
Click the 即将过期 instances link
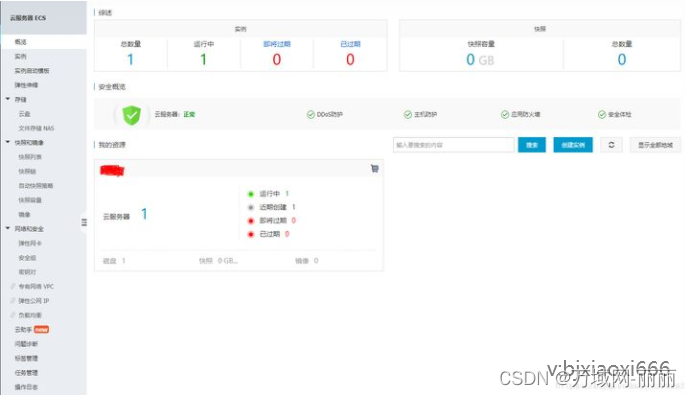click(277, 44)
